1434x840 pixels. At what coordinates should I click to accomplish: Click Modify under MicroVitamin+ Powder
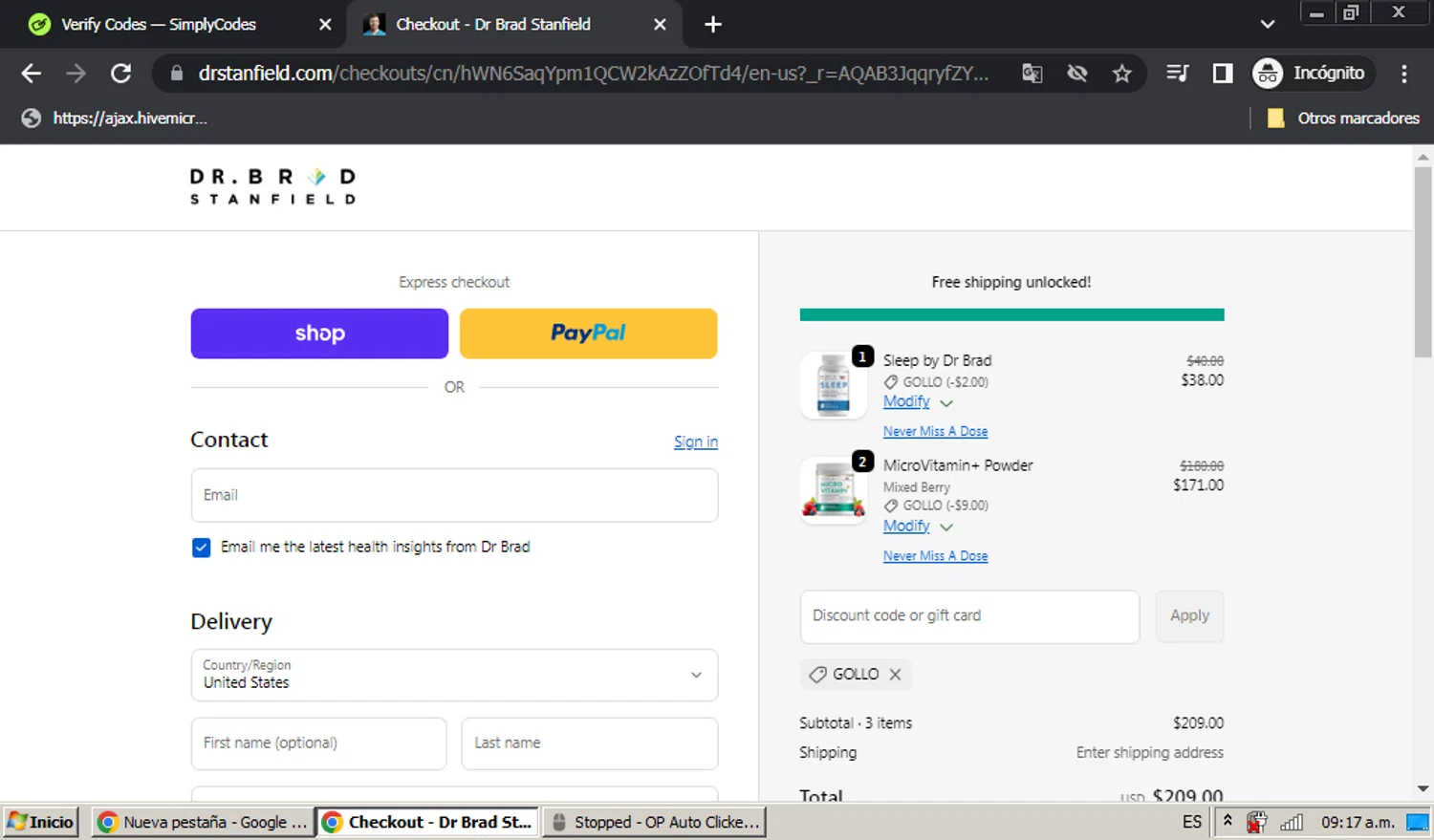pos(906,526)
